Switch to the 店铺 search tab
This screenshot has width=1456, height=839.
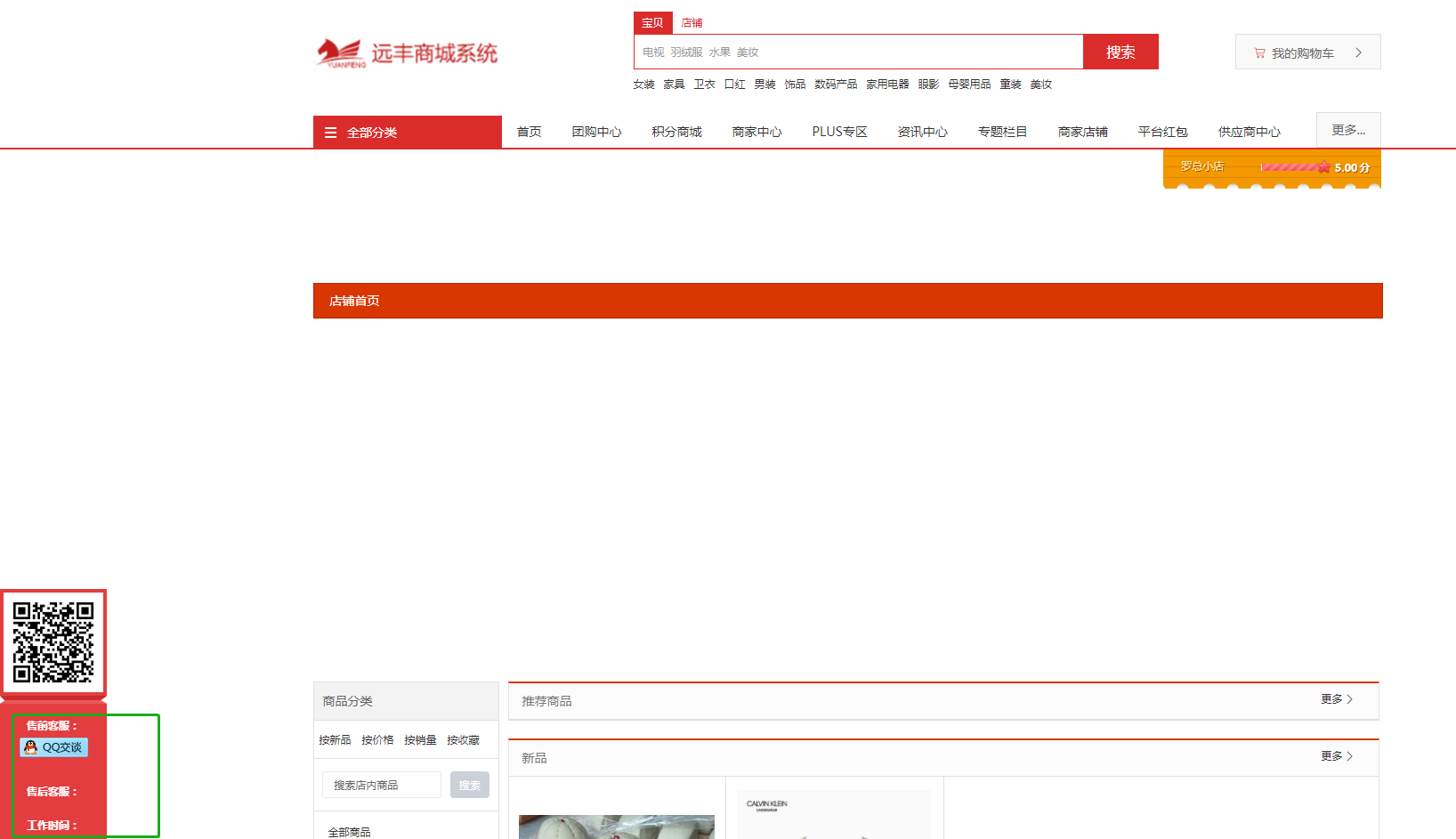click(692, 23)
